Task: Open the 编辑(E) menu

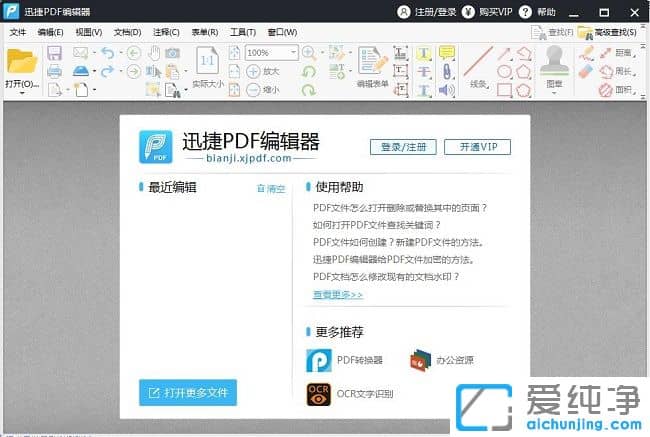Action: click(x=50, y=32)
